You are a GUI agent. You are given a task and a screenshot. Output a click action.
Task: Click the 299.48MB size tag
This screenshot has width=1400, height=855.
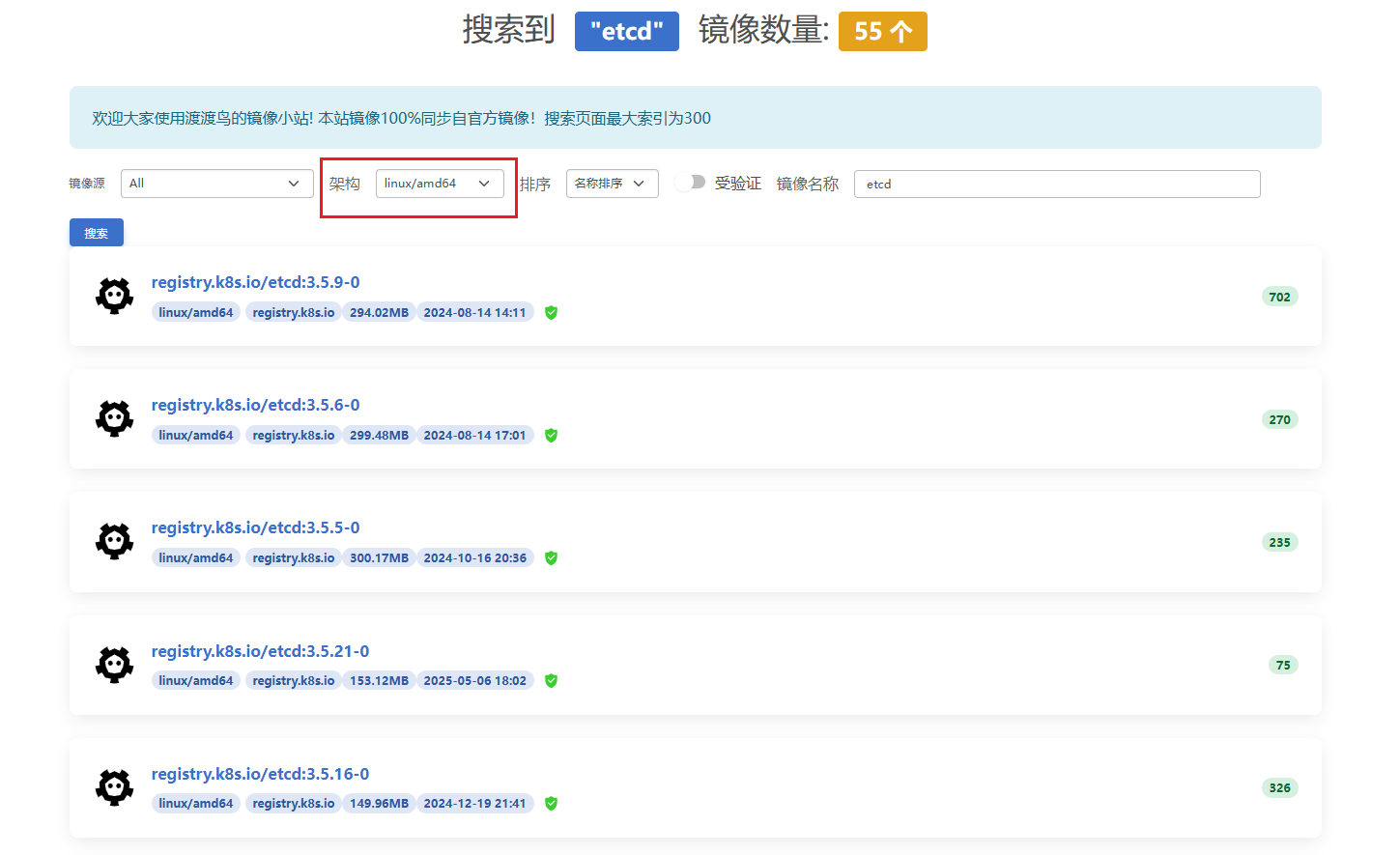pos(379,435)
